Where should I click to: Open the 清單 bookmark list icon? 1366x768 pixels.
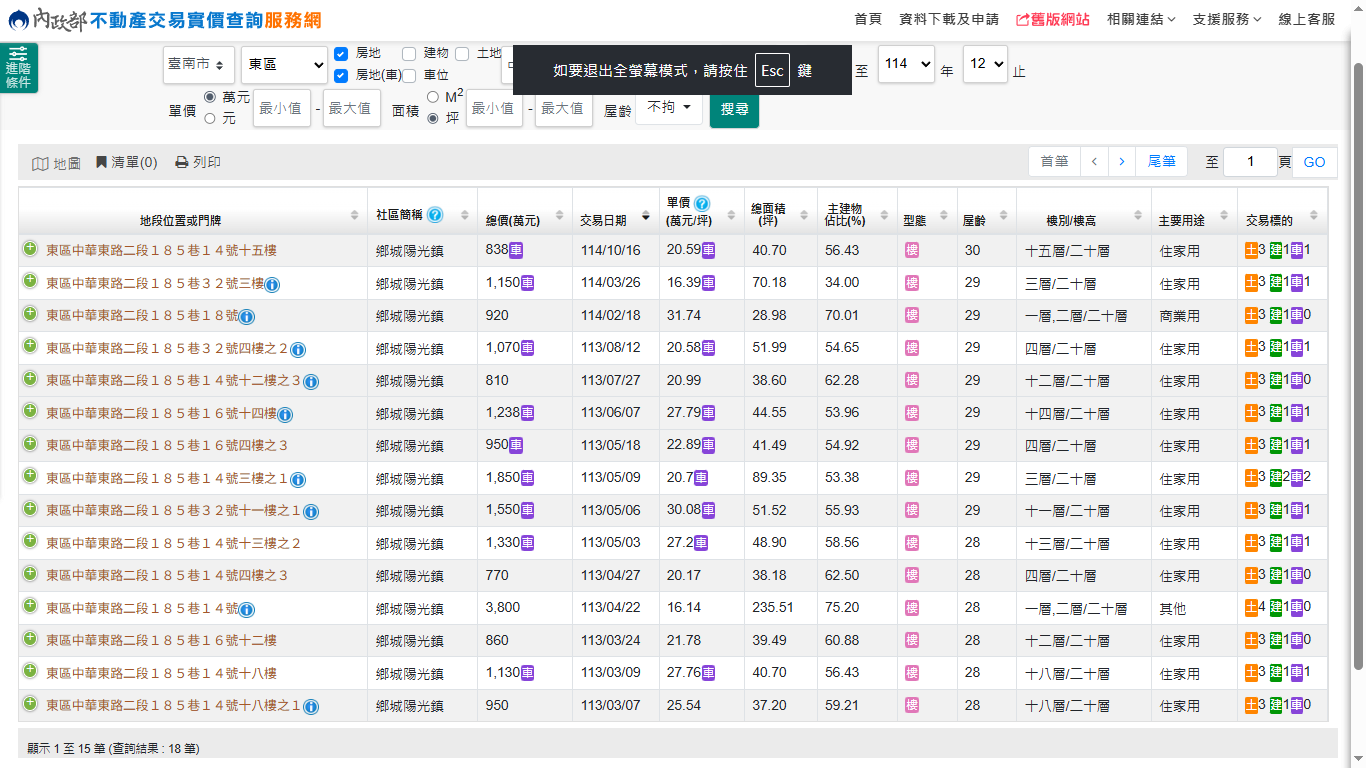(101, 162)
